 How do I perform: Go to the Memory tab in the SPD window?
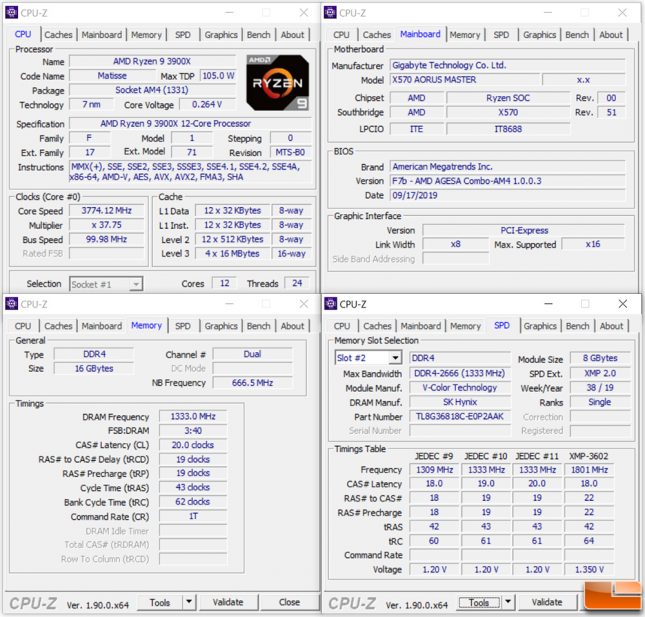tap(465, 326)
